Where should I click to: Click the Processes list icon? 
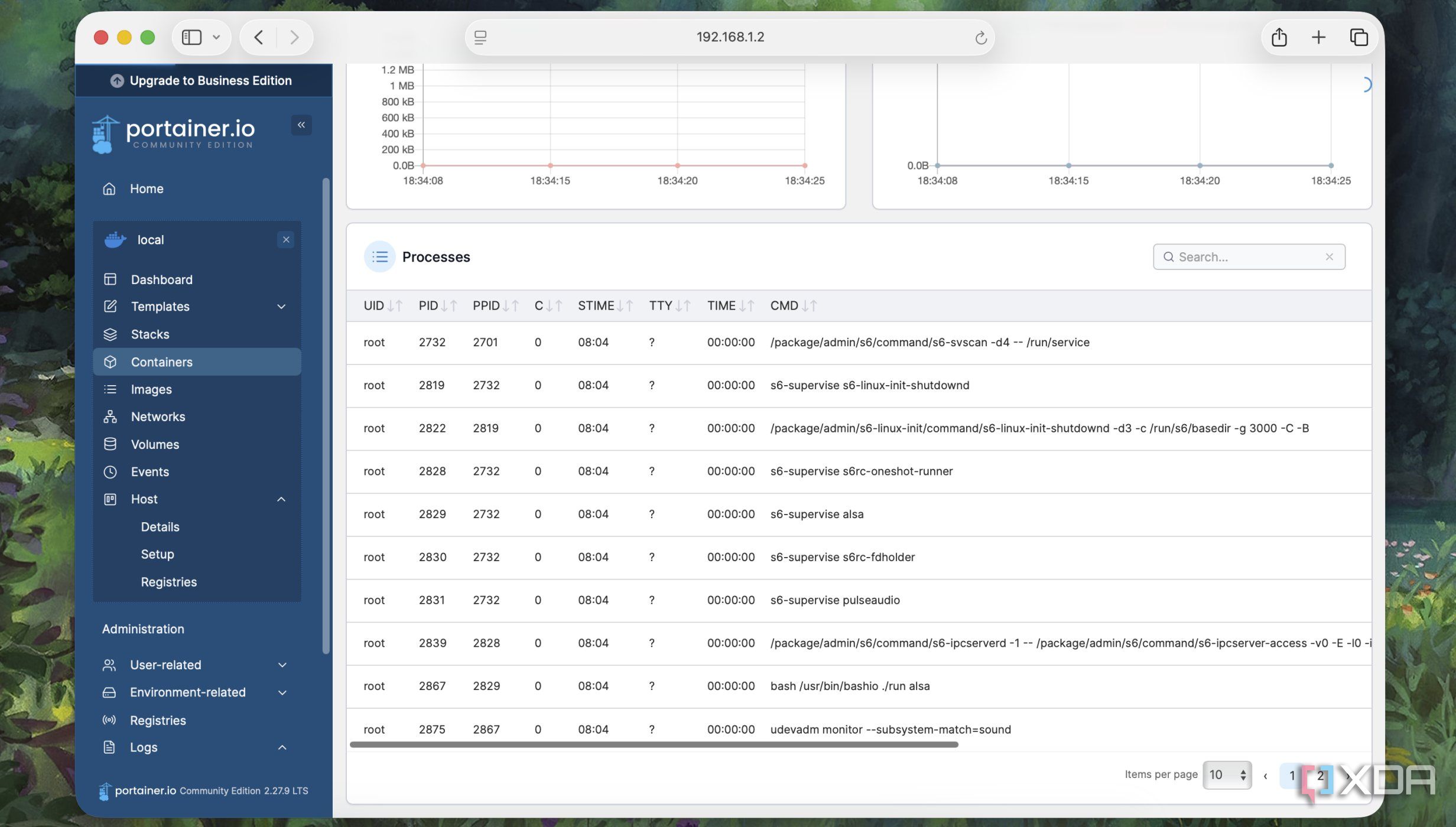(x=379, y=256)
